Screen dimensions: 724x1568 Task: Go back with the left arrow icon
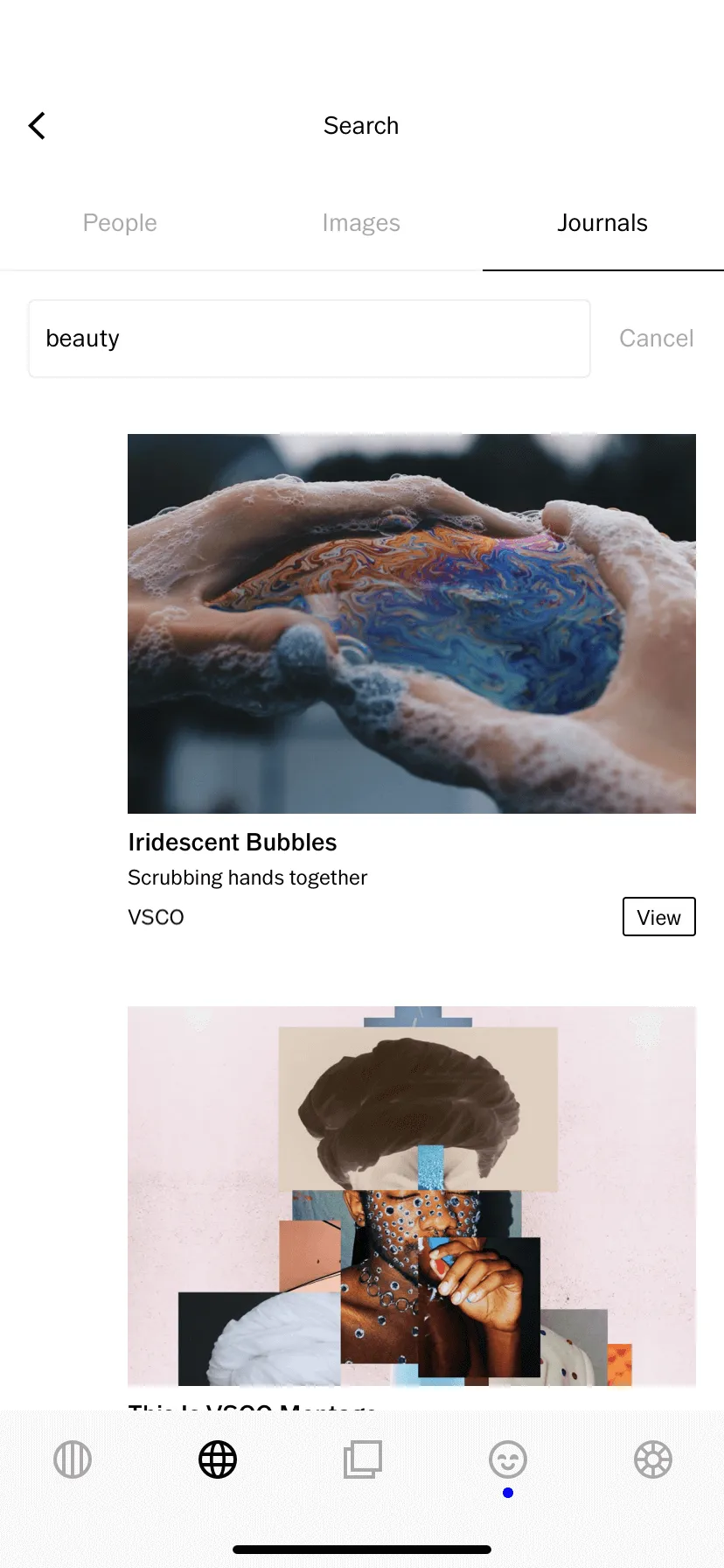(x=37, y=126)
